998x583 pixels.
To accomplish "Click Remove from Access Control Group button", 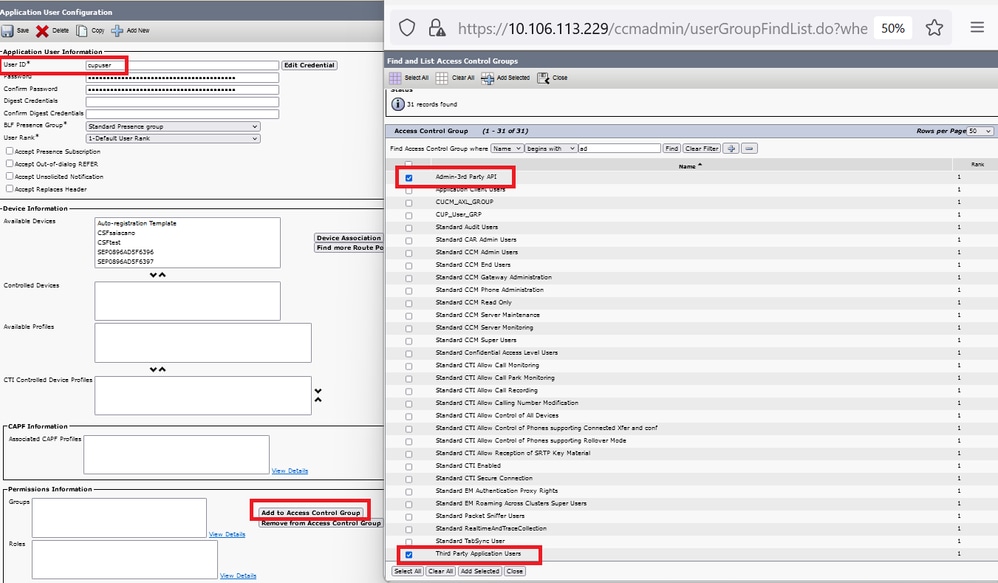I will [x=321, y=523].
